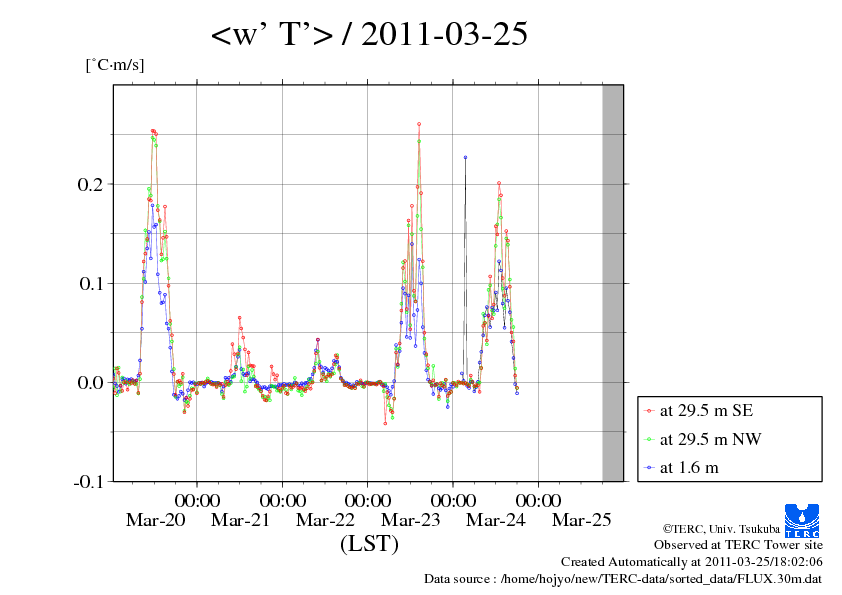
Task: Click the Mar-25 date label
Action: tap(582, 520)
